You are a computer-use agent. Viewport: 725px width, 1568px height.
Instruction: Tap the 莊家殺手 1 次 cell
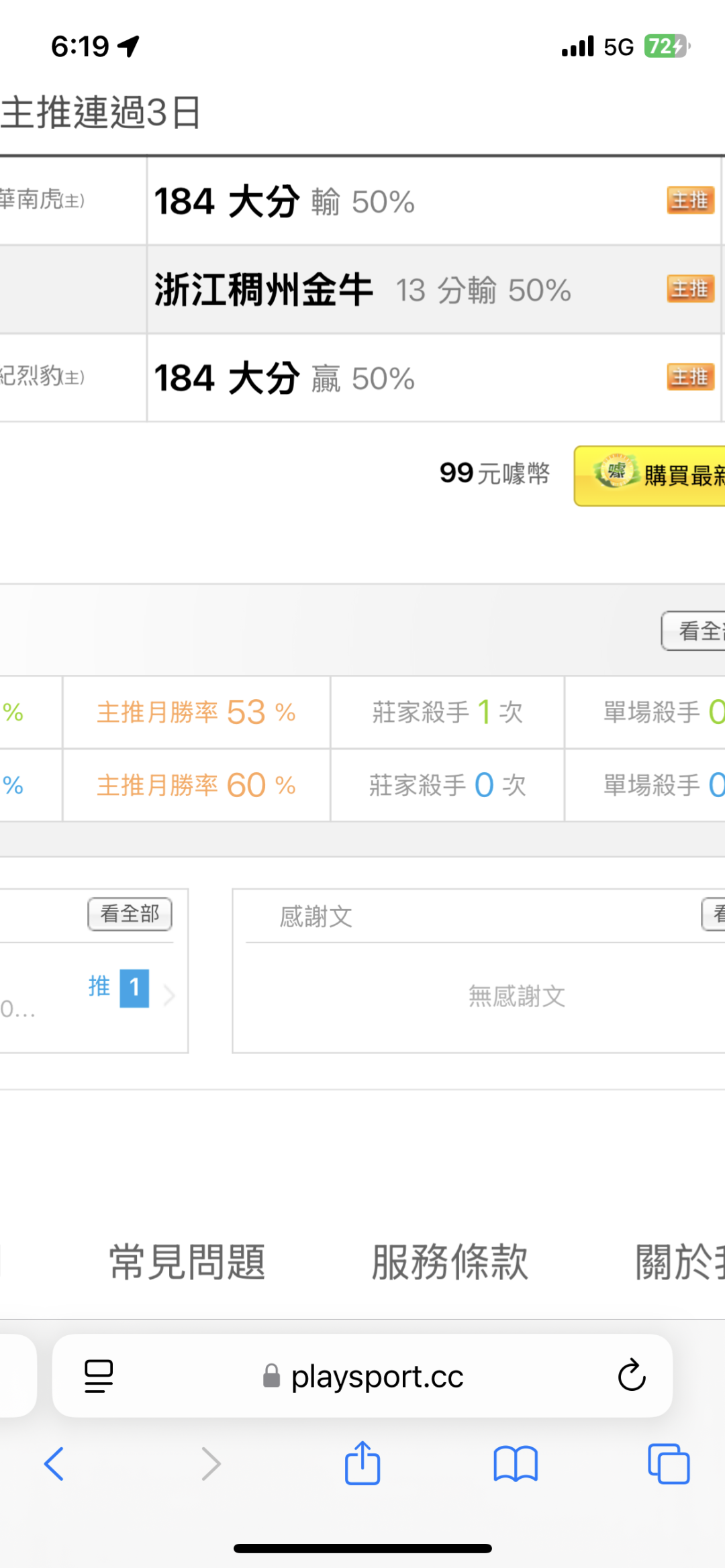pyautogui.click(x=447, y=713)
